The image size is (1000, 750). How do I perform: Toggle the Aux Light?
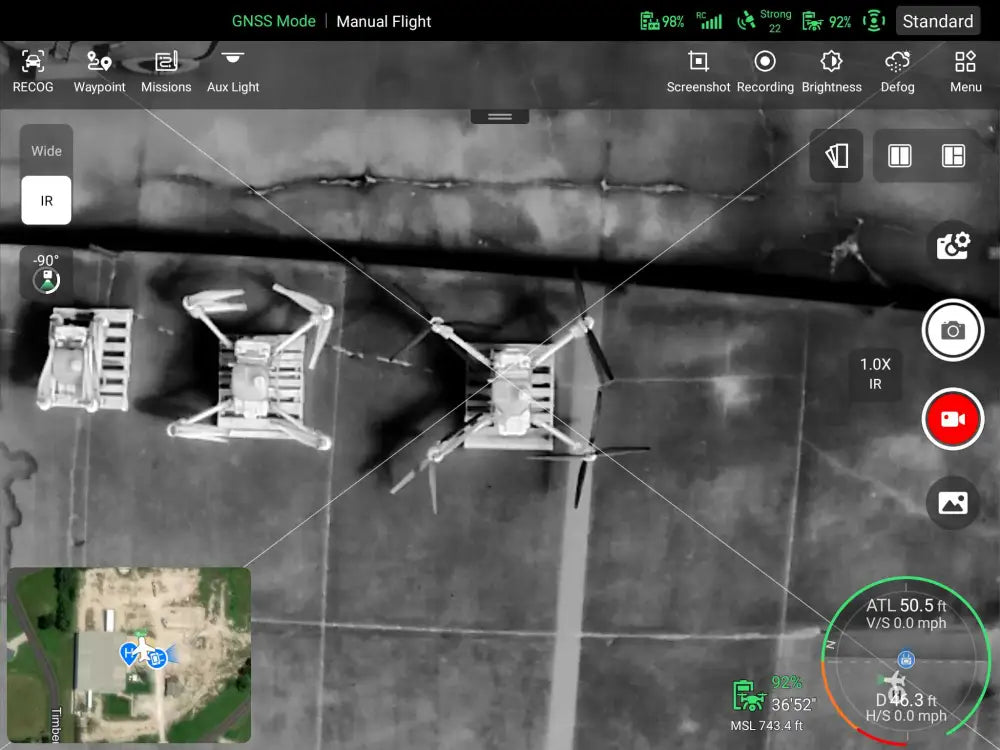(233, 71)
